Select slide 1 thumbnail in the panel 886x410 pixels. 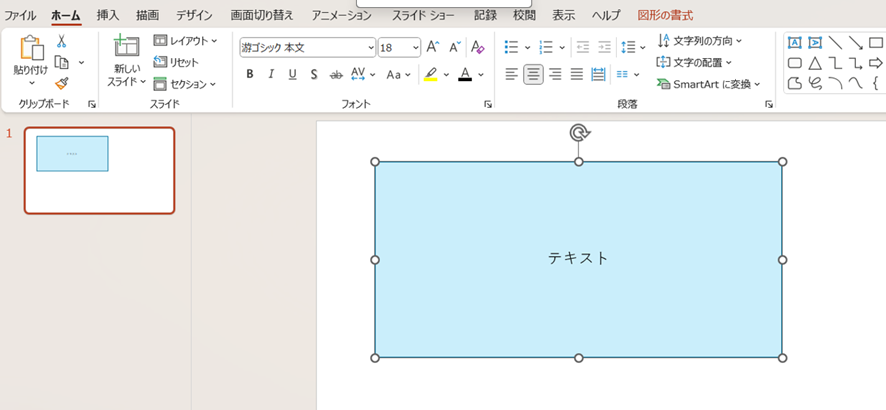point(99,170)
